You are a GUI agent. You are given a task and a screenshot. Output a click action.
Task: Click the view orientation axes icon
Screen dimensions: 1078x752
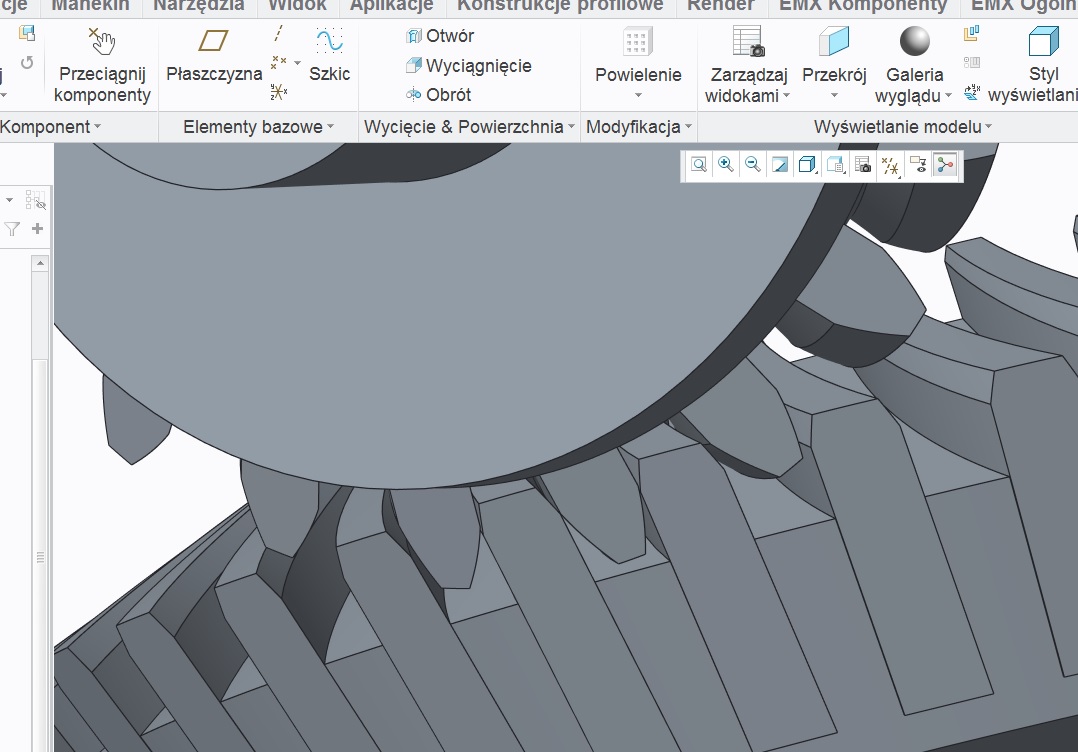click(x=971, y=91)
